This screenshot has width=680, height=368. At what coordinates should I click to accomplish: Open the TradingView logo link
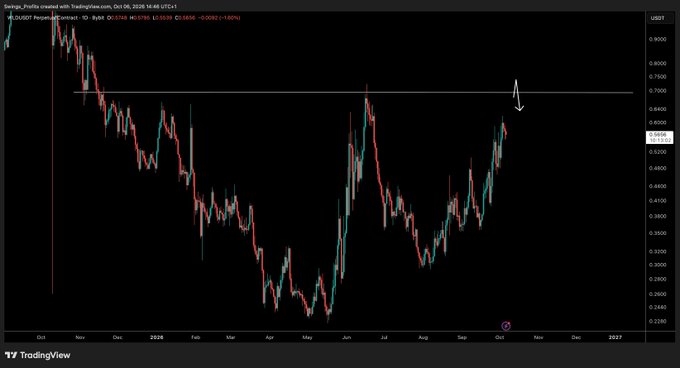(37, 355)
